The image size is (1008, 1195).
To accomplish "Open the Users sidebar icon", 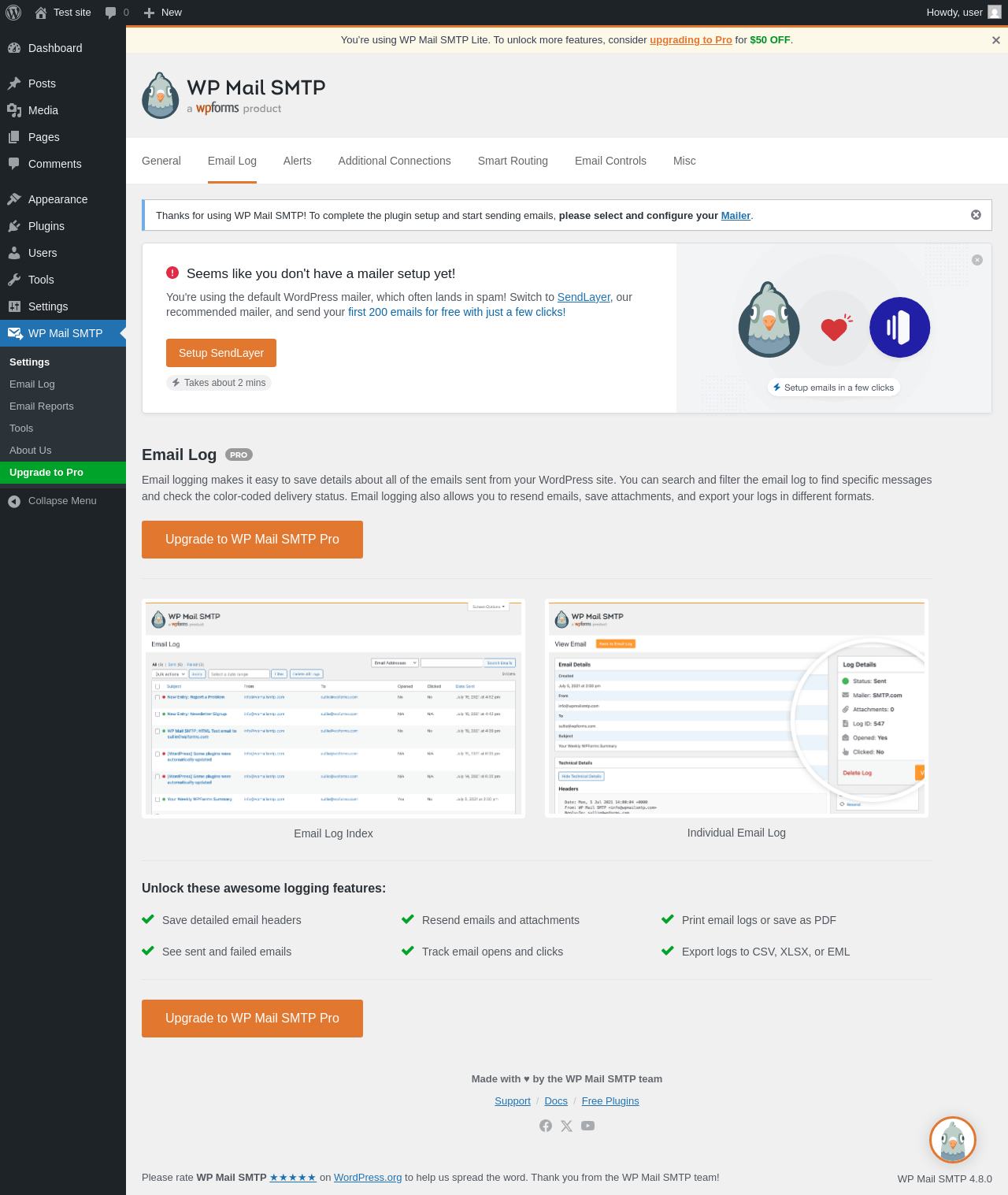I will click(x=14, y=253).
